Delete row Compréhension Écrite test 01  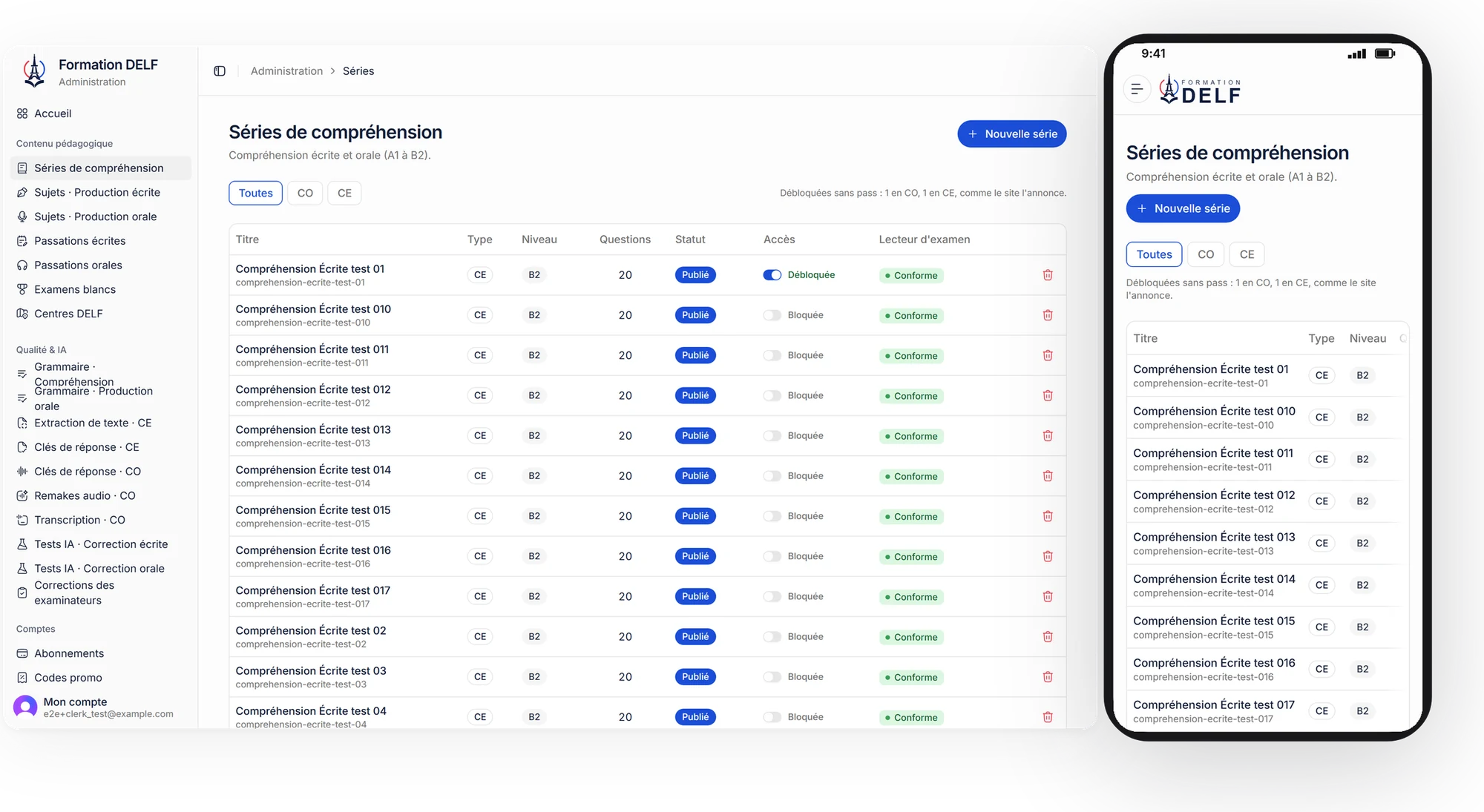(x=1048, y=275)
